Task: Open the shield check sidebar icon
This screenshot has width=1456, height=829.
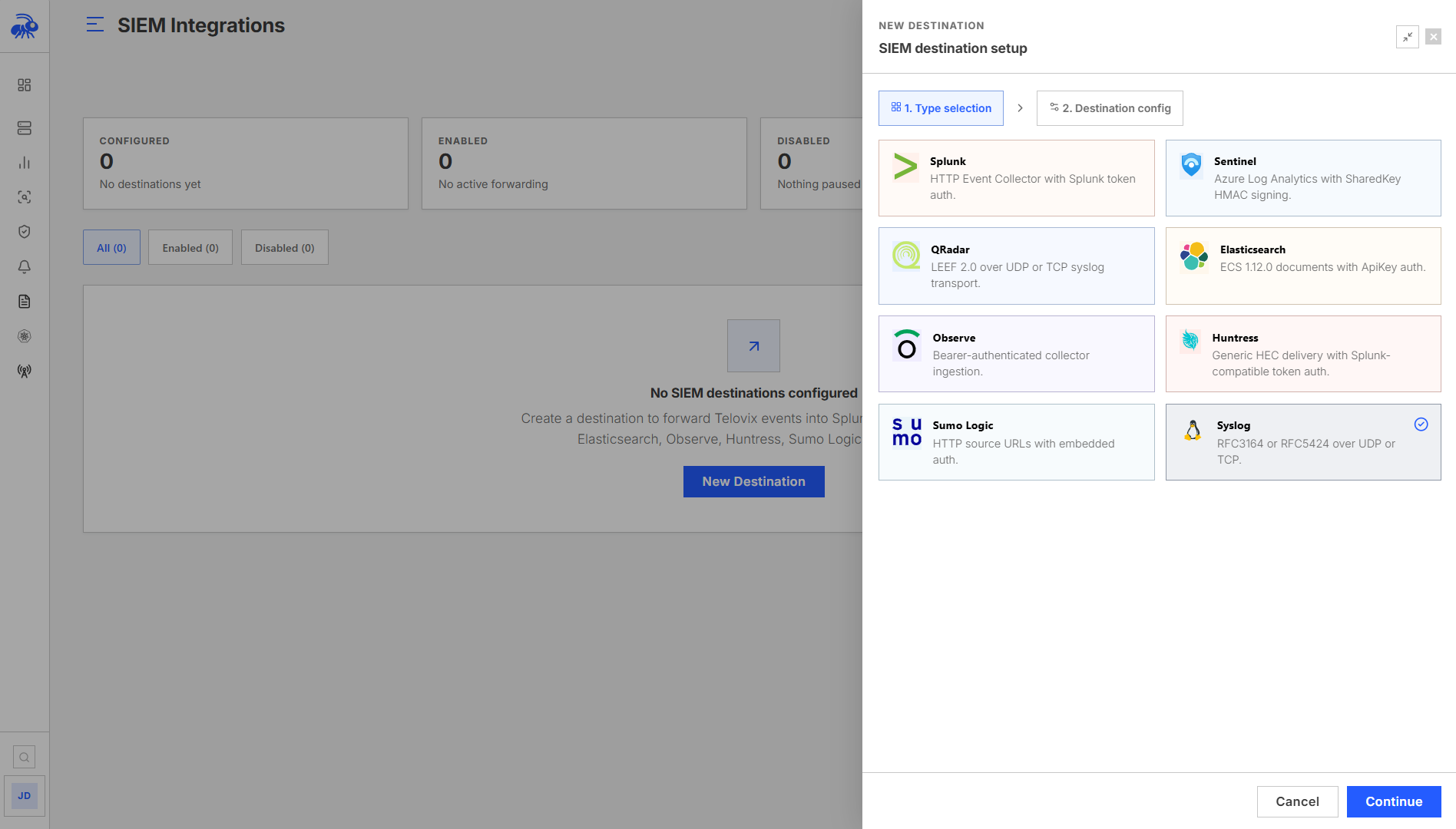Action: click(25, 232)
